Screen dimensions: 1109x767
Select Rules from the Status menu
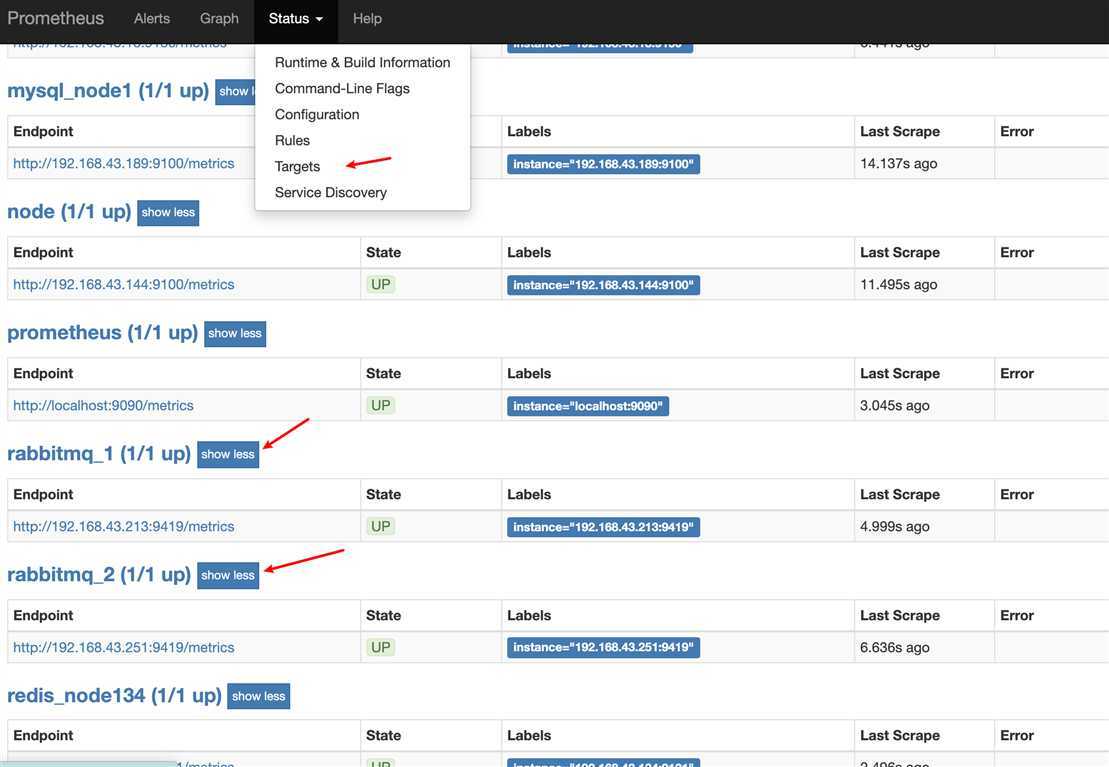[292, 140]
